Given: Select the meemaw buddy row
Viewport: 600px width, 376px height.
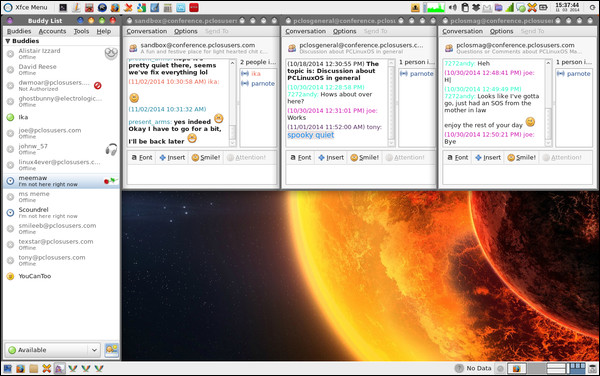Looking at the screenshot, I should coord(61,181).
